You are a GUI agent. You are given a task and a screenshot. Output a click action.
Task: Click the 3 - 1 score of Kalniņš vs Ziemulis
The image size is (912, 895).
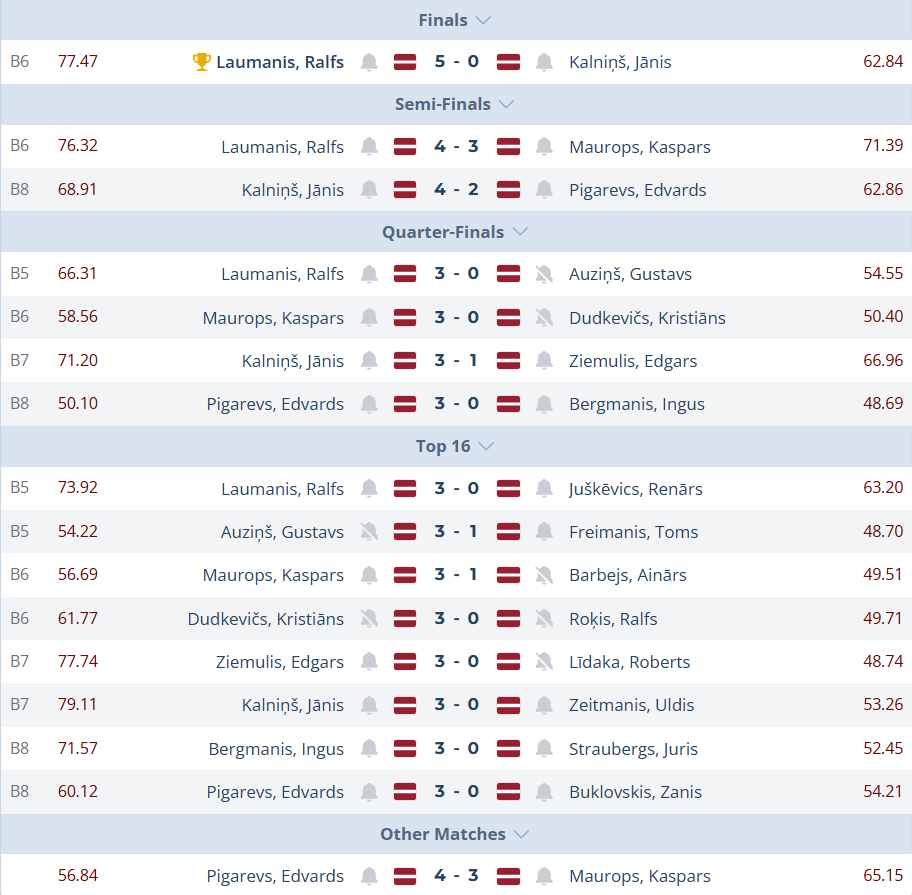click(x=456, y=361)
